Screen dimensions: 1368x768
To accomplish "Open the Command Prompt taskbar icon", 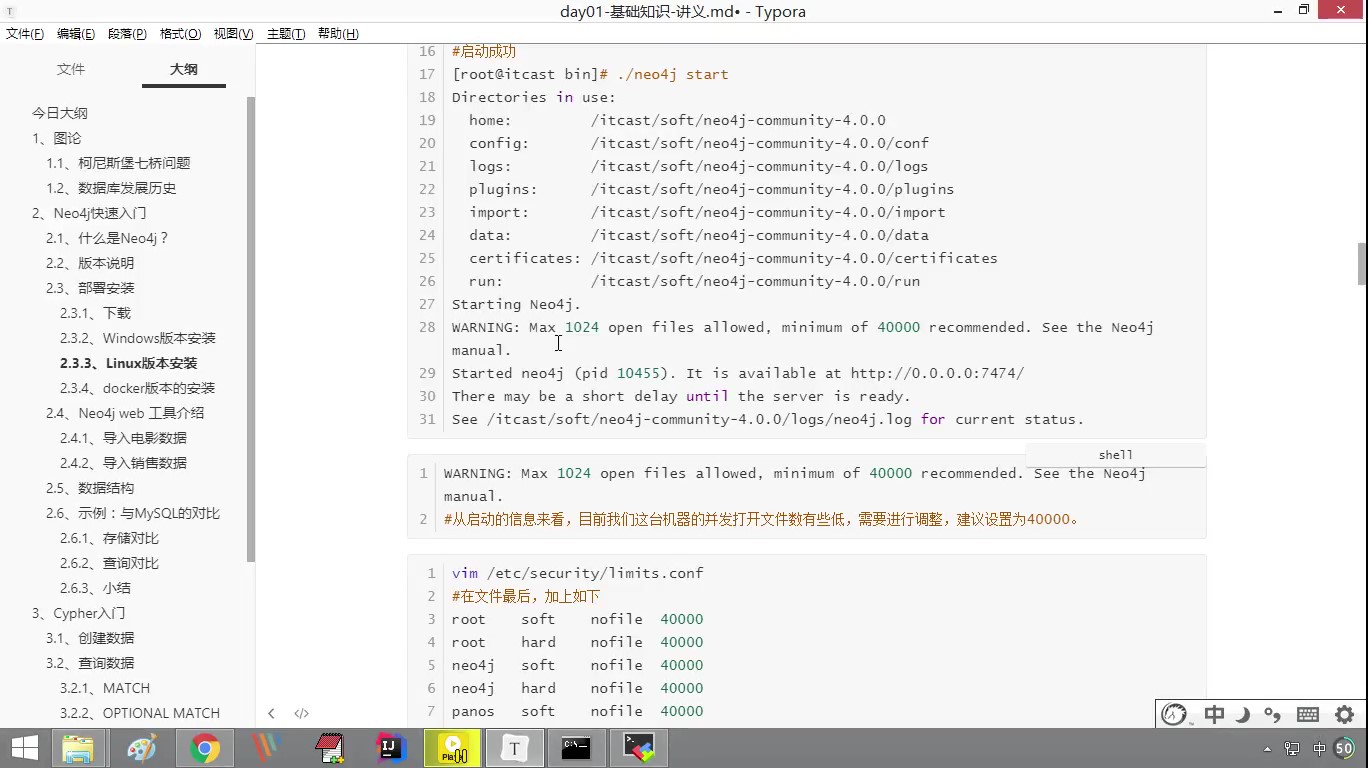I will pyautogui.click(x=576, y=748).
